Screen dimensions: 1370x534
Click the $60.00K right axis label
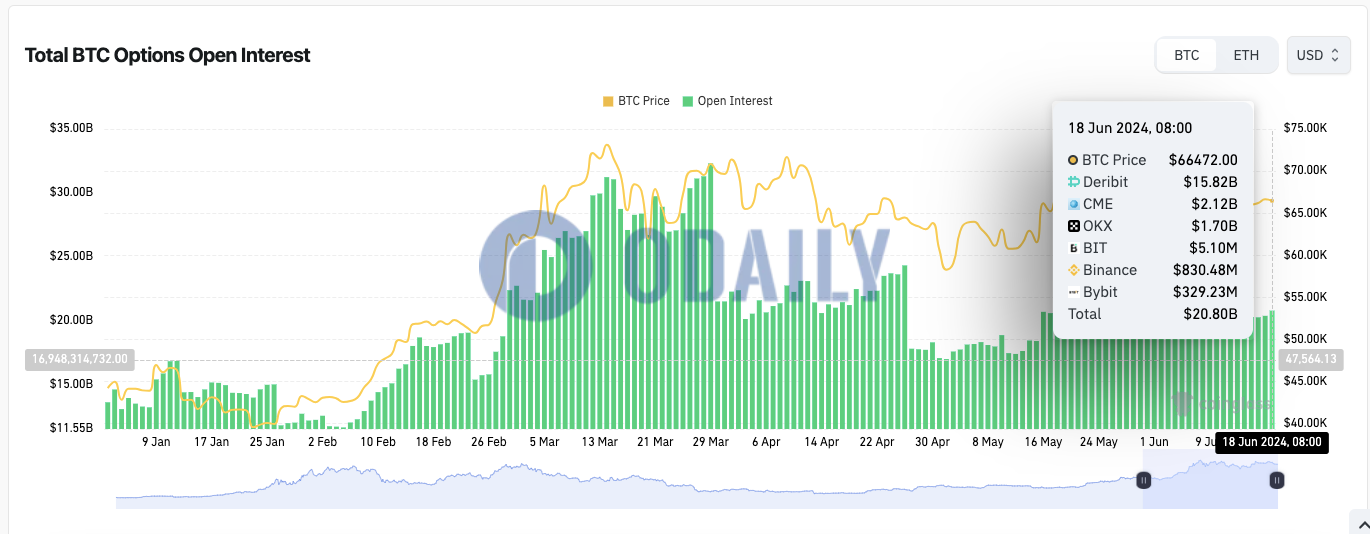(1305, 254)
